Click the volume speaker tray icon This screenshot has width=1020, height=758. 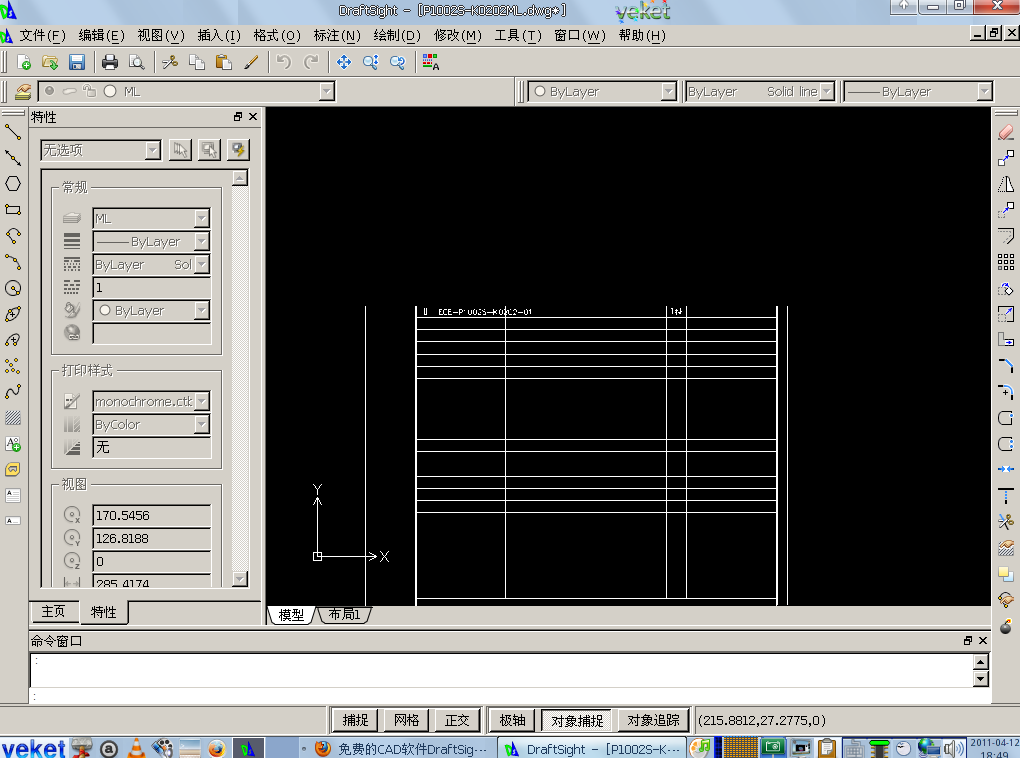(954, 749)
